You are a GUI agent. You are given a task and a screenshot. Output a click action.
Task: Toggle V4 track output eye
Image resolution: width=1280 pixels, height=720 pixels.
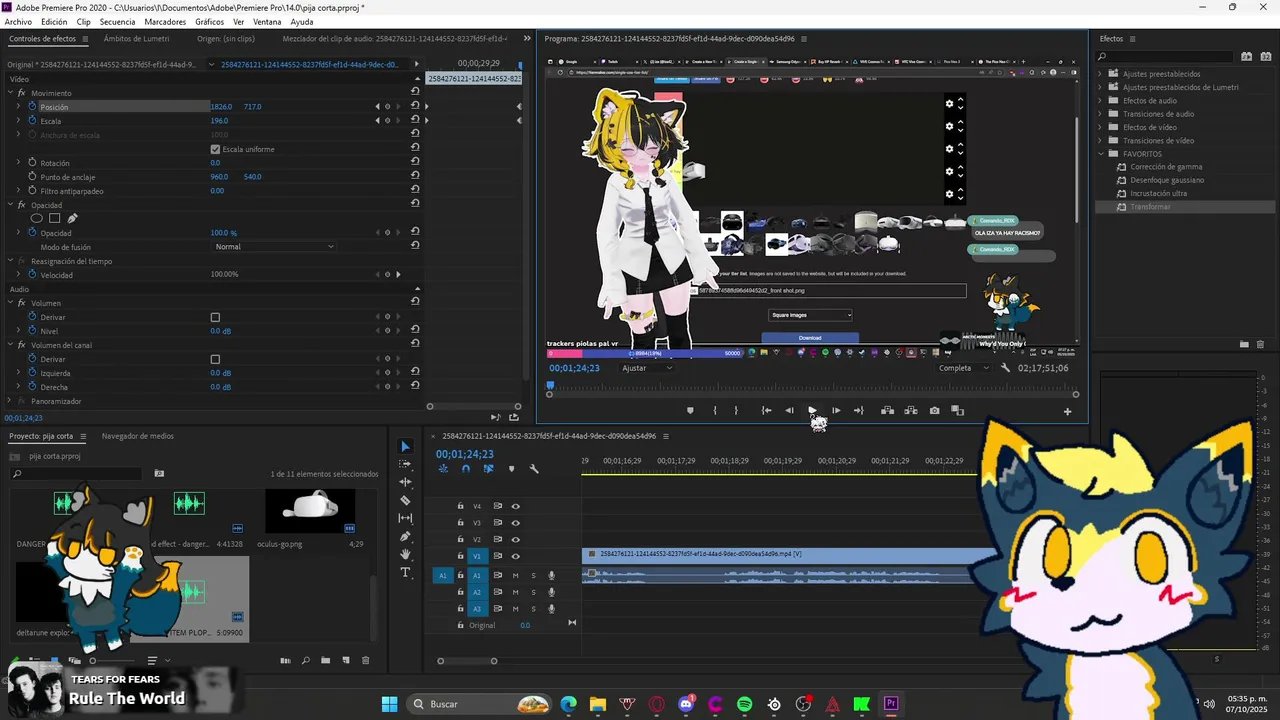pyautogui.click(x=516, y=506)
